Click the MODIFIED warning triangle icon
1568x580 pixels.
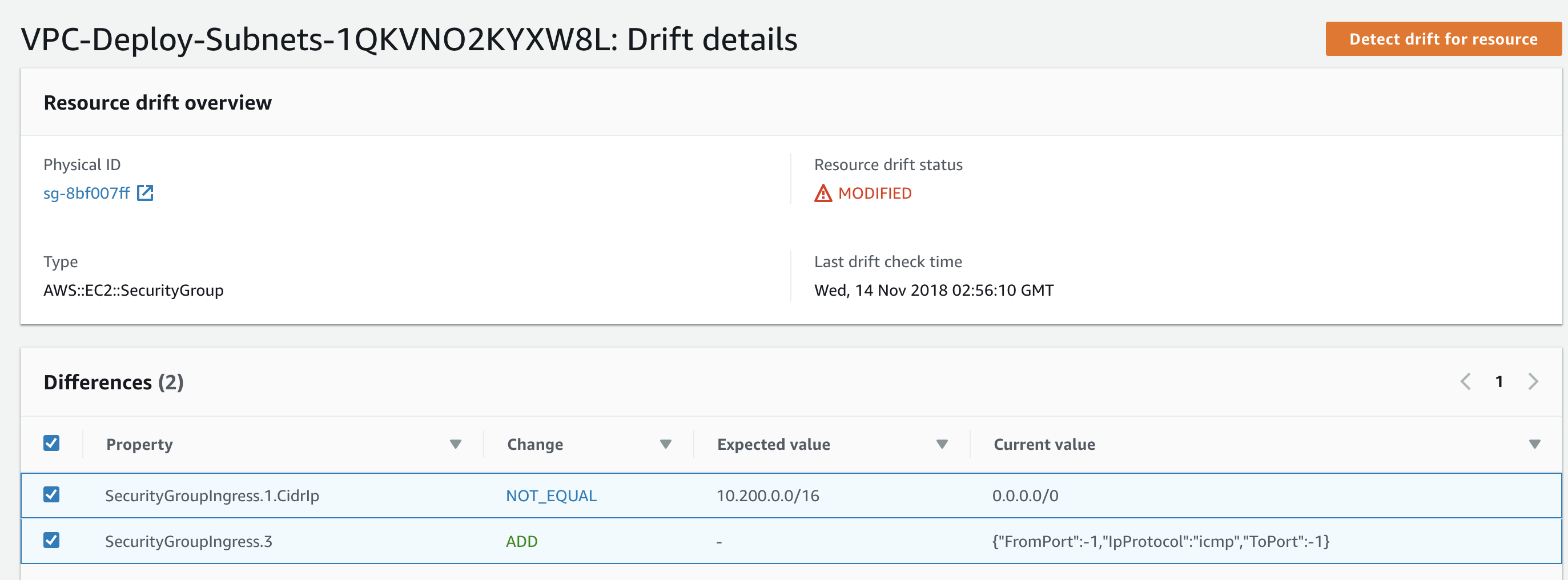click(x=822, y=194)
